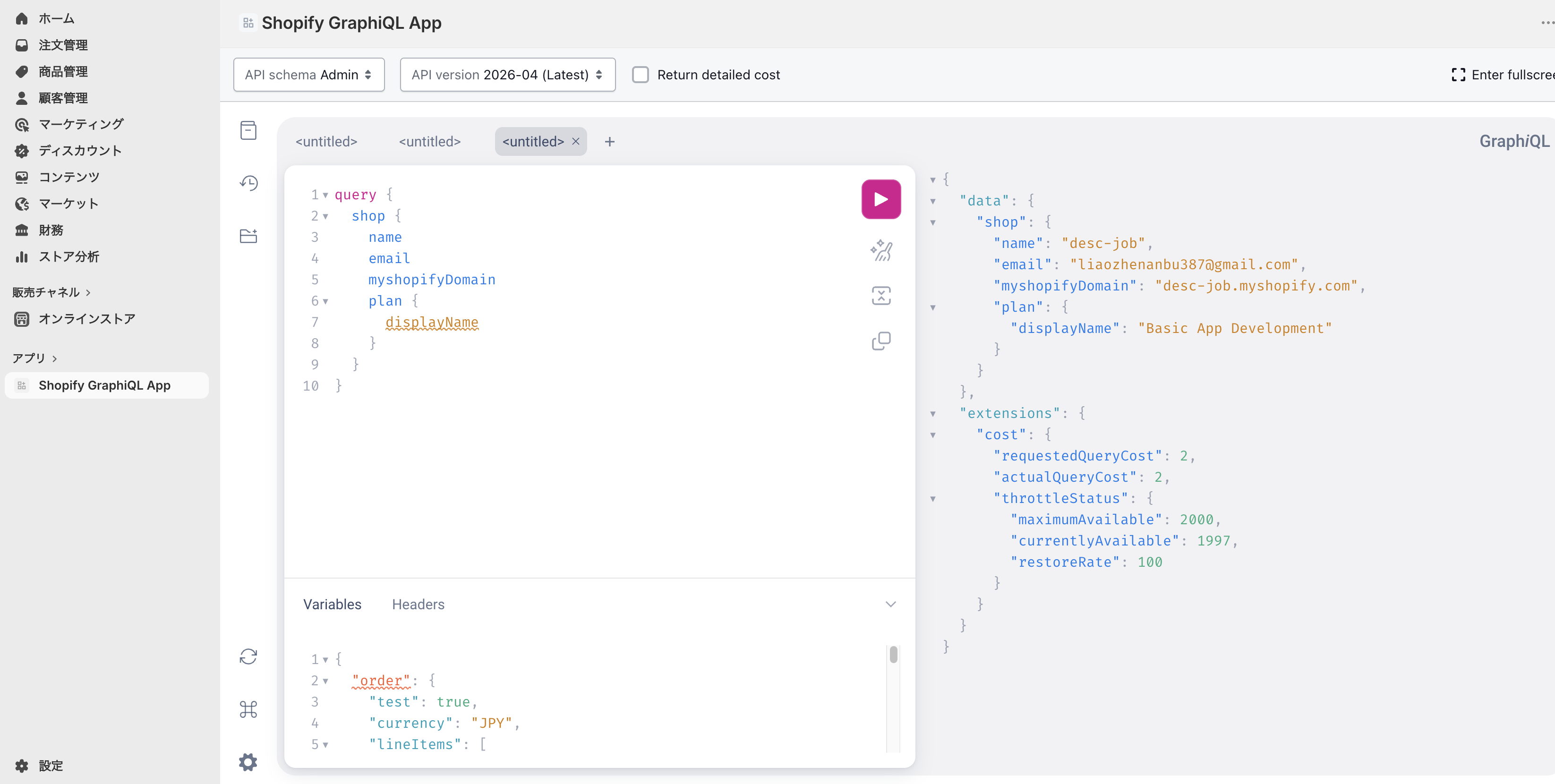Toggle Return detailed cost checkbox

640,75
